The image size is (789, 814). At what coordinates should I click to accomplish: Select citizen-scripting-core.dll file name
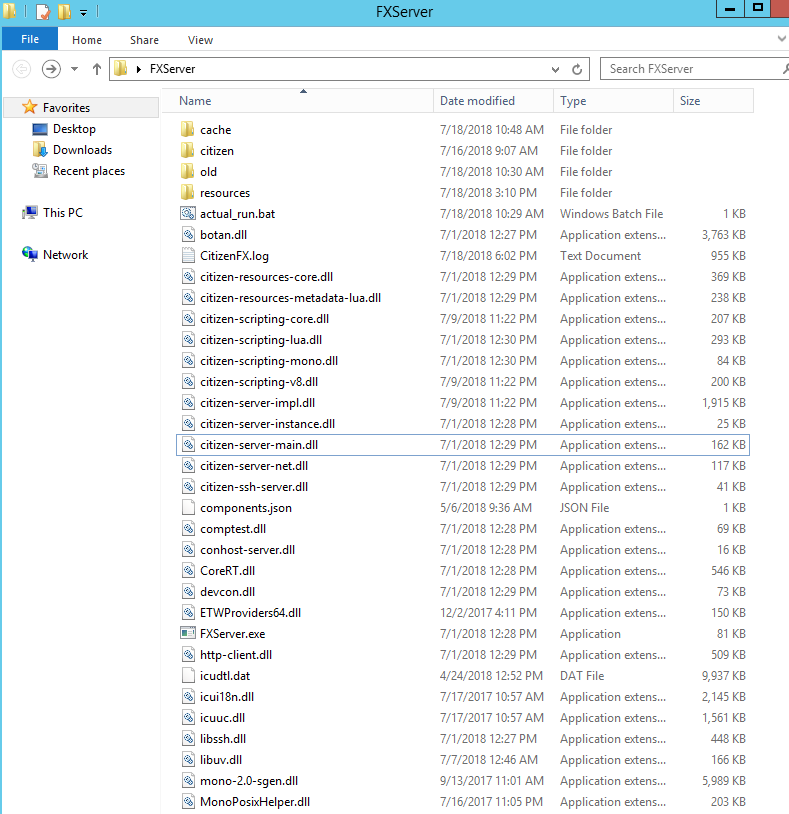(264, 319)
